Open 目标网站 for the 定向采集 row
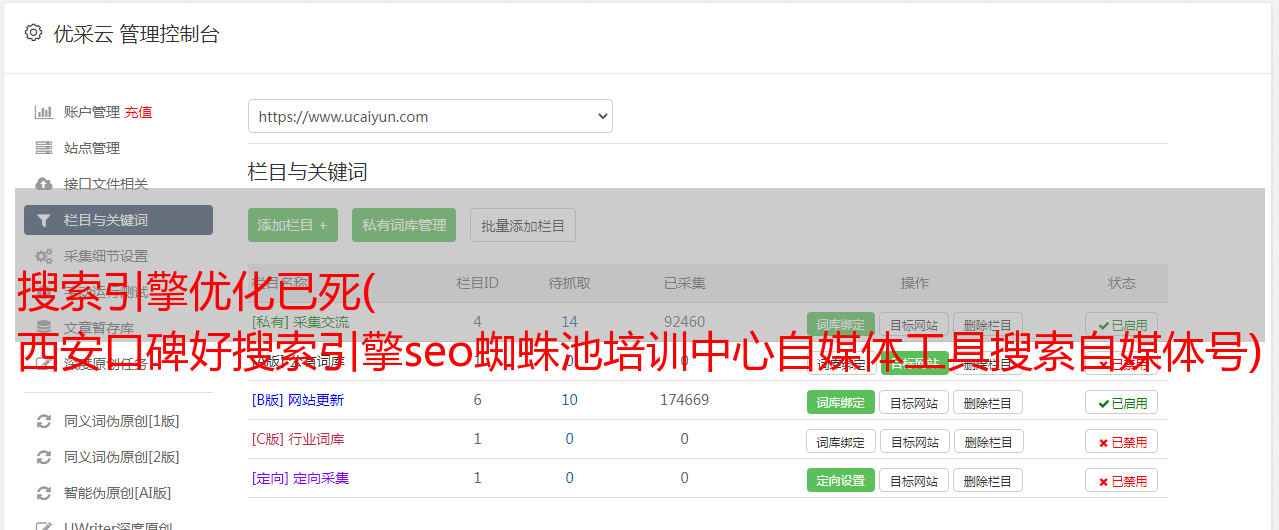The height and width of the screenshot is (530, 1279). point(914,480)
